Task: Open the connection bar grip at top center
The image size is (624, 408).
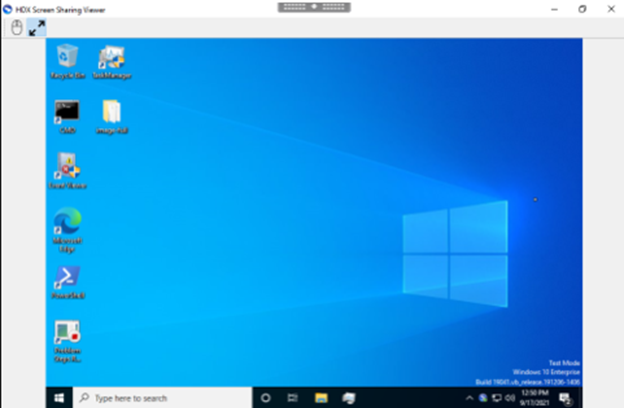Action: point(314,7)
